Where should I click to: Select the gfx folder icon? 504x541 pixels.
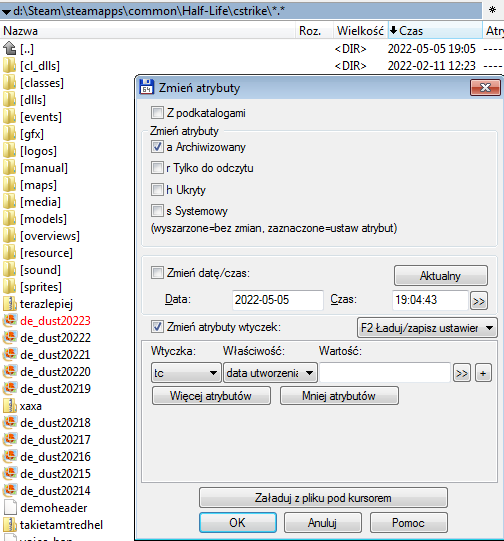(10, 134)
